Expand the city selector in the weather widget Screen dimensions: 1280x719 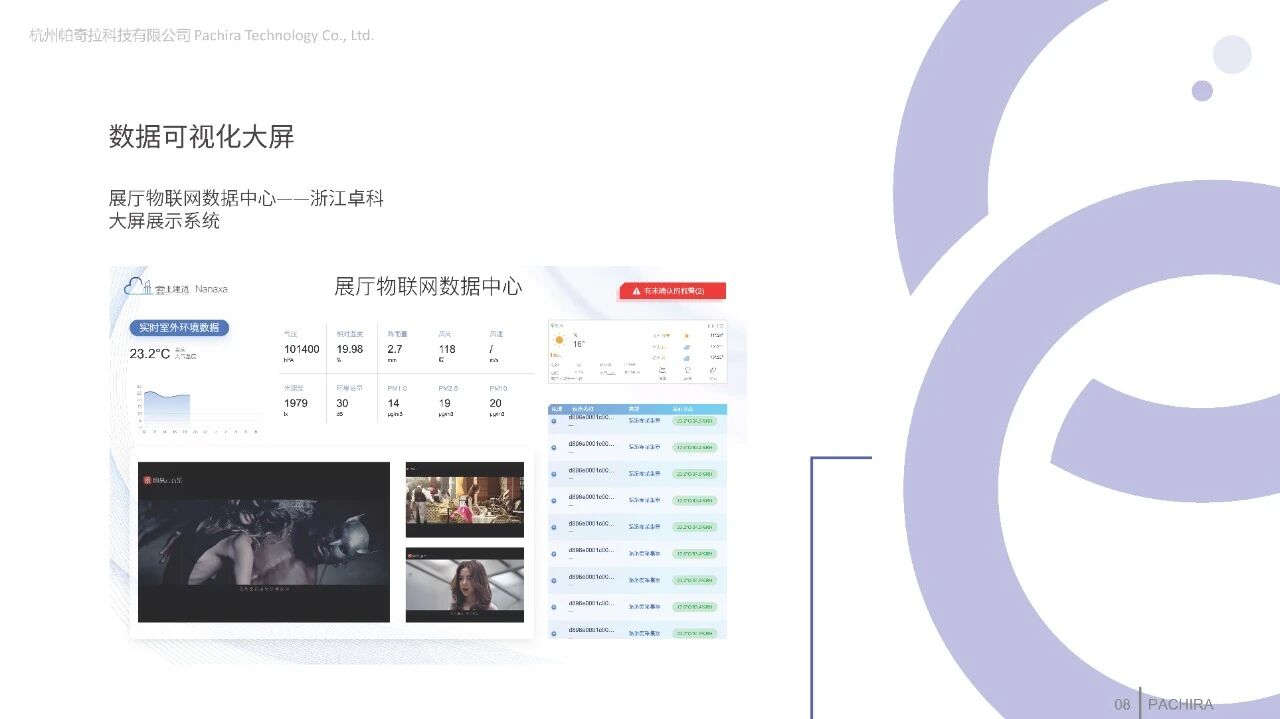click(554, 325)
